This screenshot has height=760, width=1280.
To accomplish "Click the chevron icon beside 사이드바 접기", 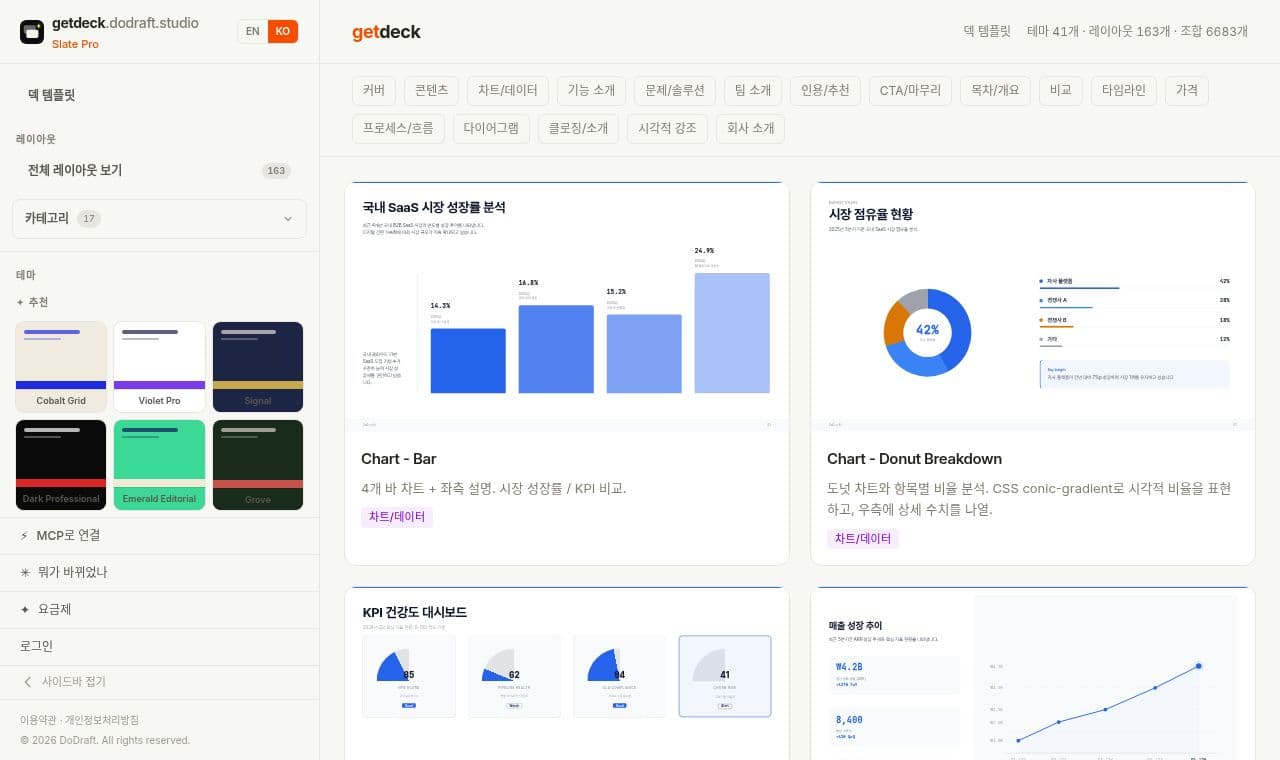I will [28, 682].
